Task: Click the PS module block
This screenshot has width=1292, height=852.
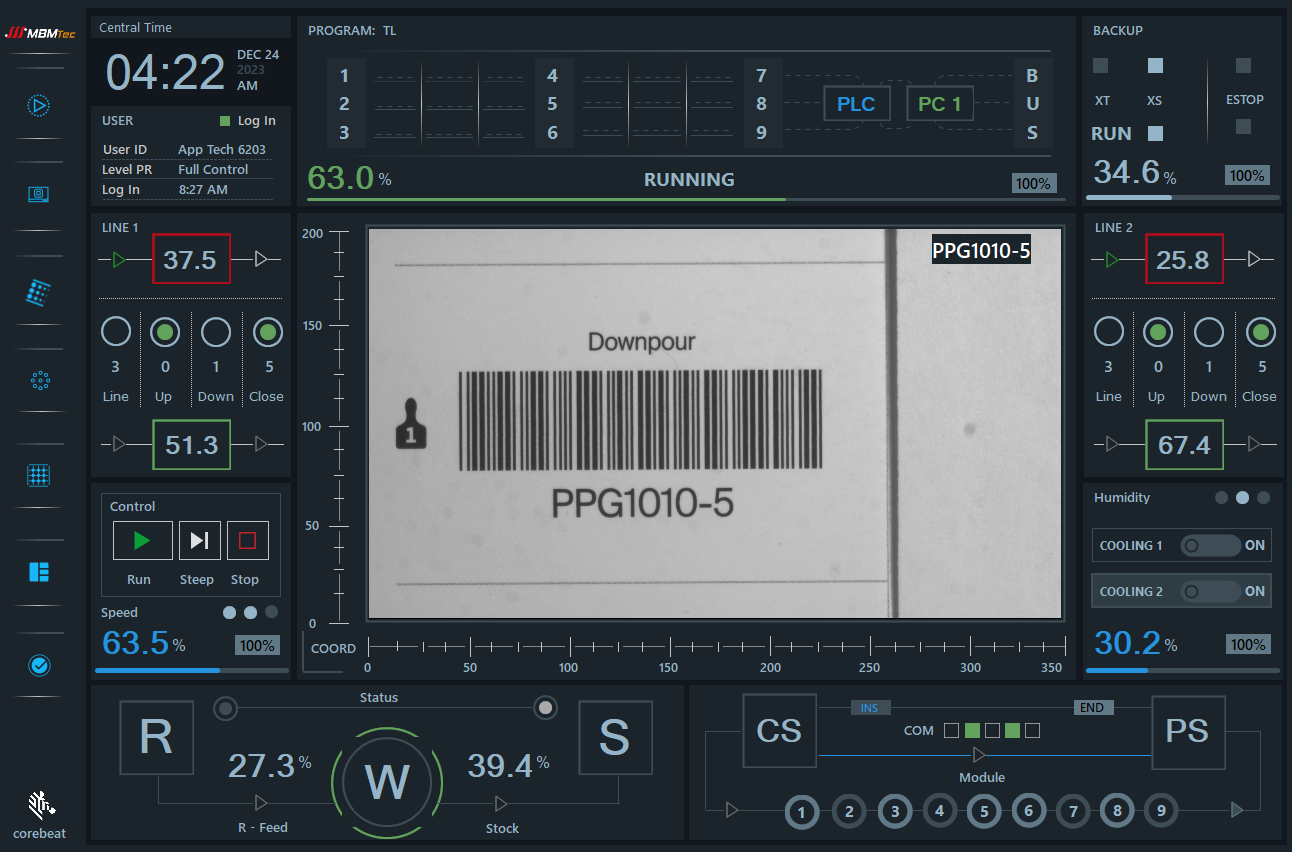Action: [1188, 732]
